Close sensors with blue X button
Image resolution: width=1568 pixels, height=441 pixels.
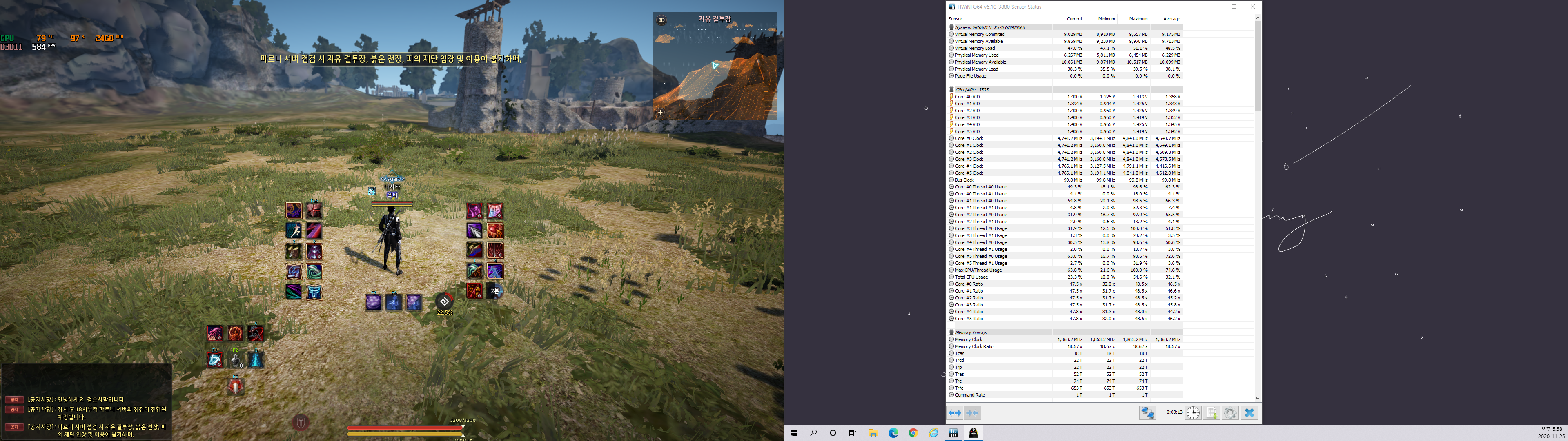tap(1249, 413)
